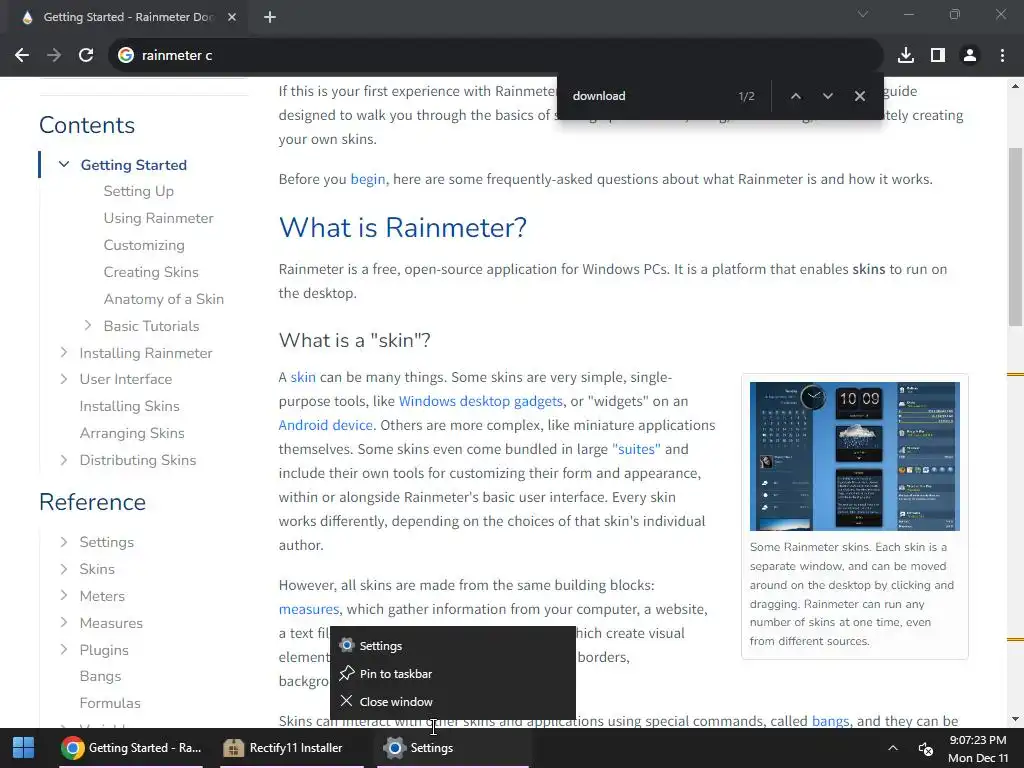Open Setting Up in the contents
Image resolution: width=1024 pixels, height=768 pixels.
pos(138,191)
